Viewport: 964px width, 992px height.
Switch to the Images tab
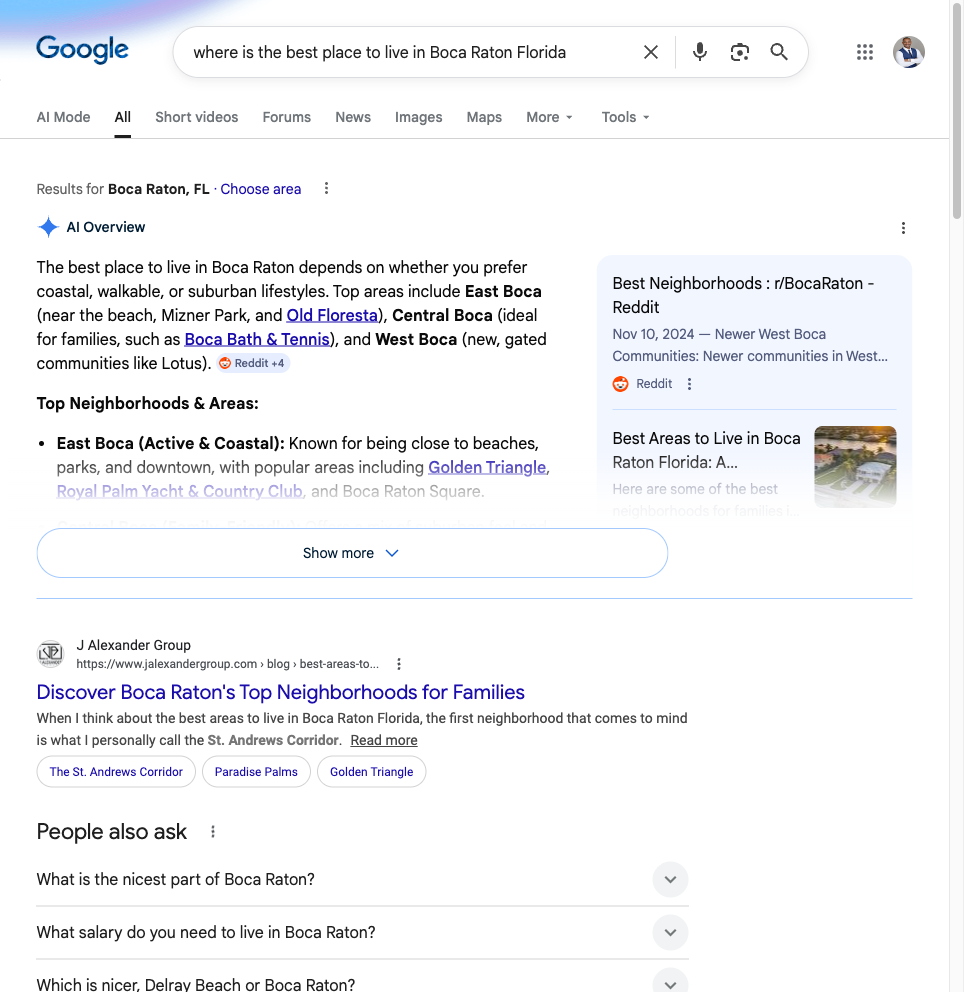pyautogui.click(x=418, y=117)
